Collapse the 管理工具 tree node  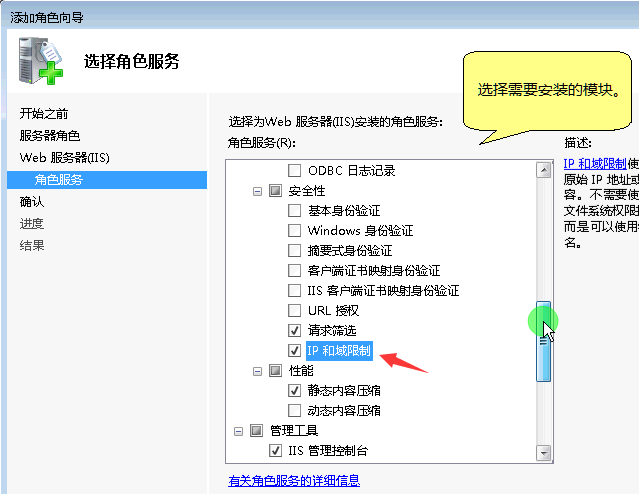pos(239,431)
